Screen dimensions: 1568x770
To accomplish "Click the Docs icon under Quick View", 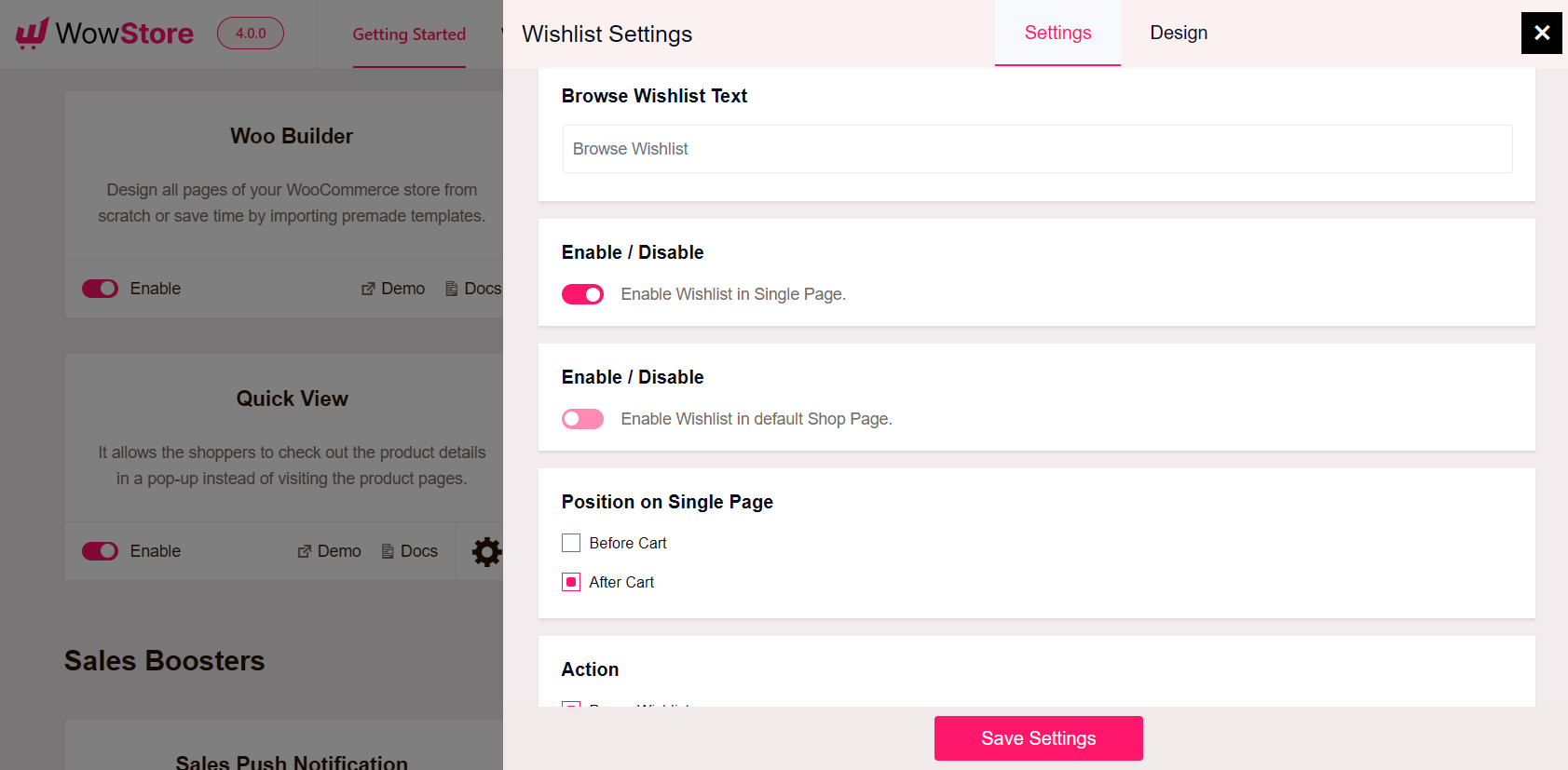I will click(386, 551).
